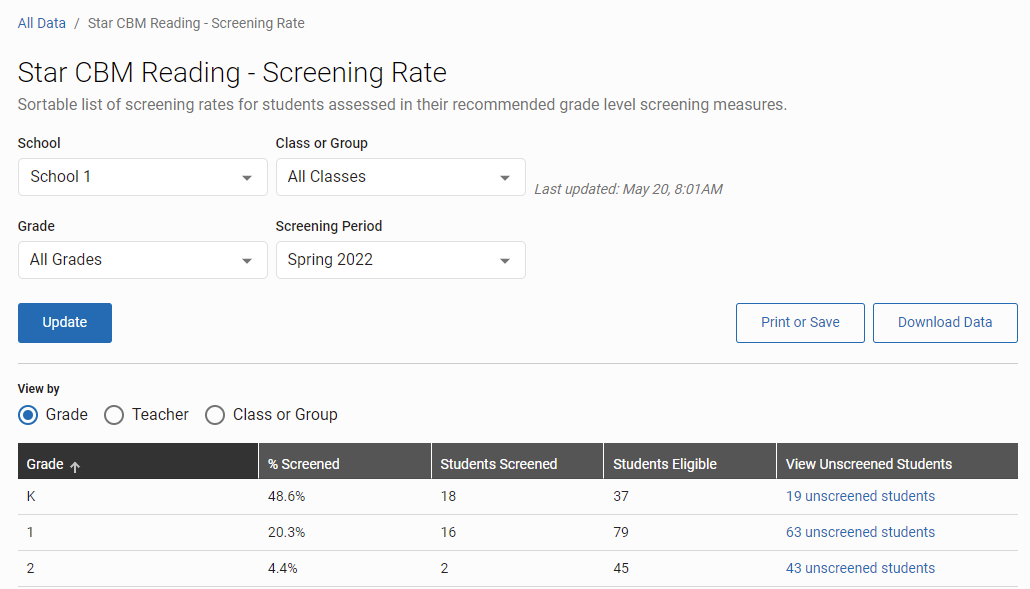1030x589 pixels.
Task: Click the 48.6% screened value for grade K
Action: [286, 496]
